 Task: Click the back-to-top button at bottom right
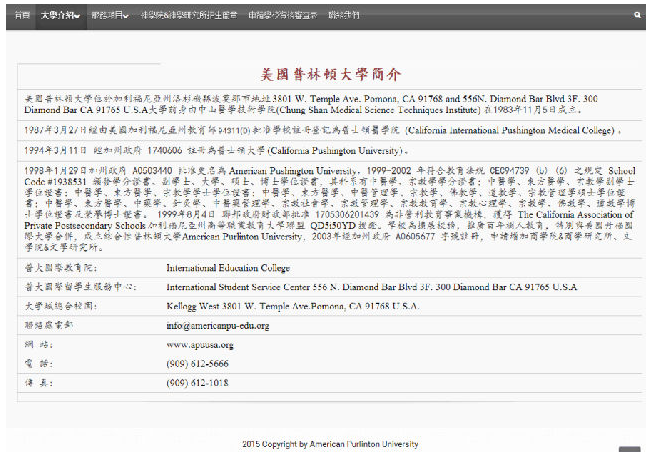coord(630,450)
